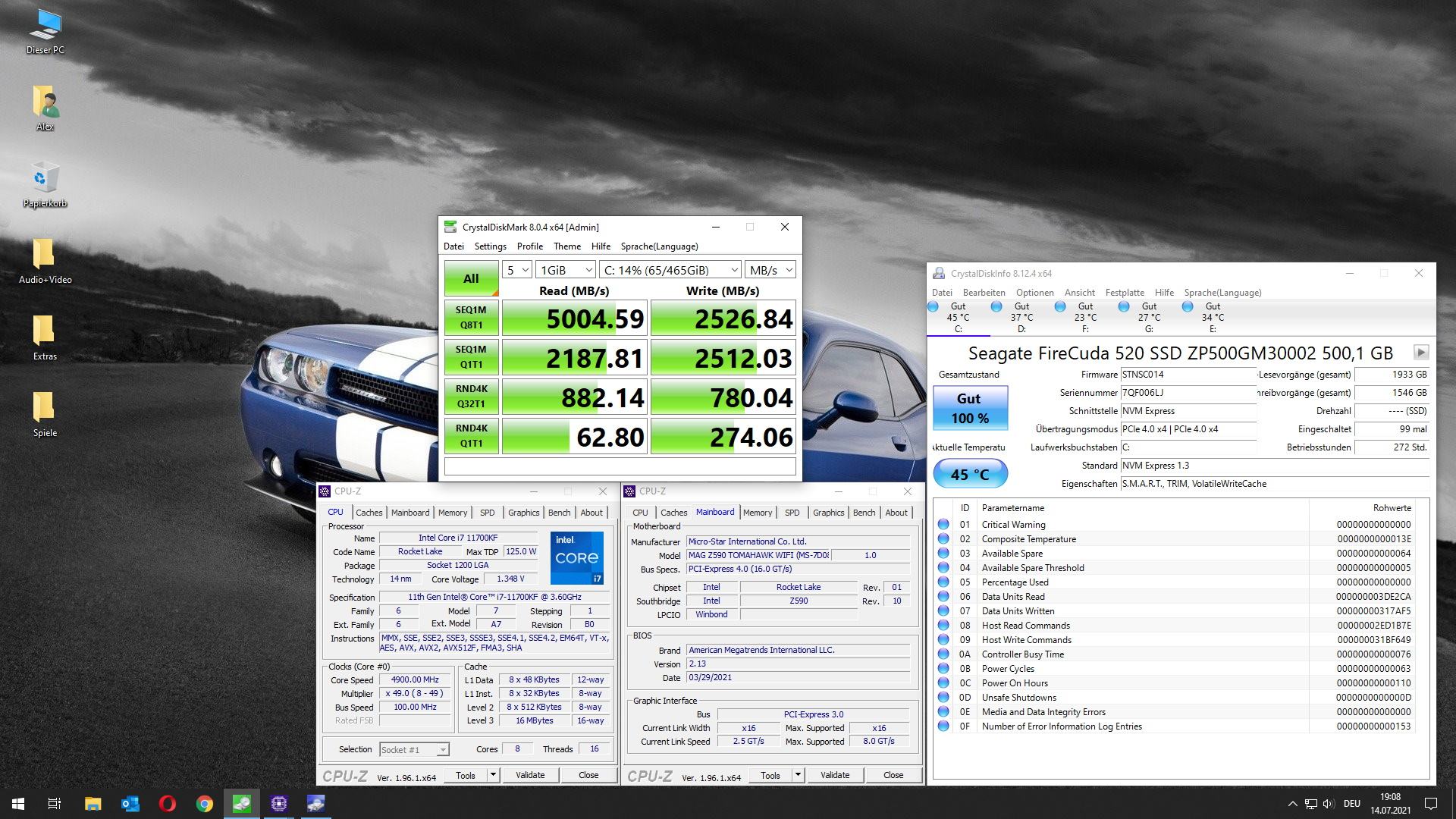Screen dimensions: 1456x819
Task: Click the 45 °C temperature indicator
Action: 970,474
